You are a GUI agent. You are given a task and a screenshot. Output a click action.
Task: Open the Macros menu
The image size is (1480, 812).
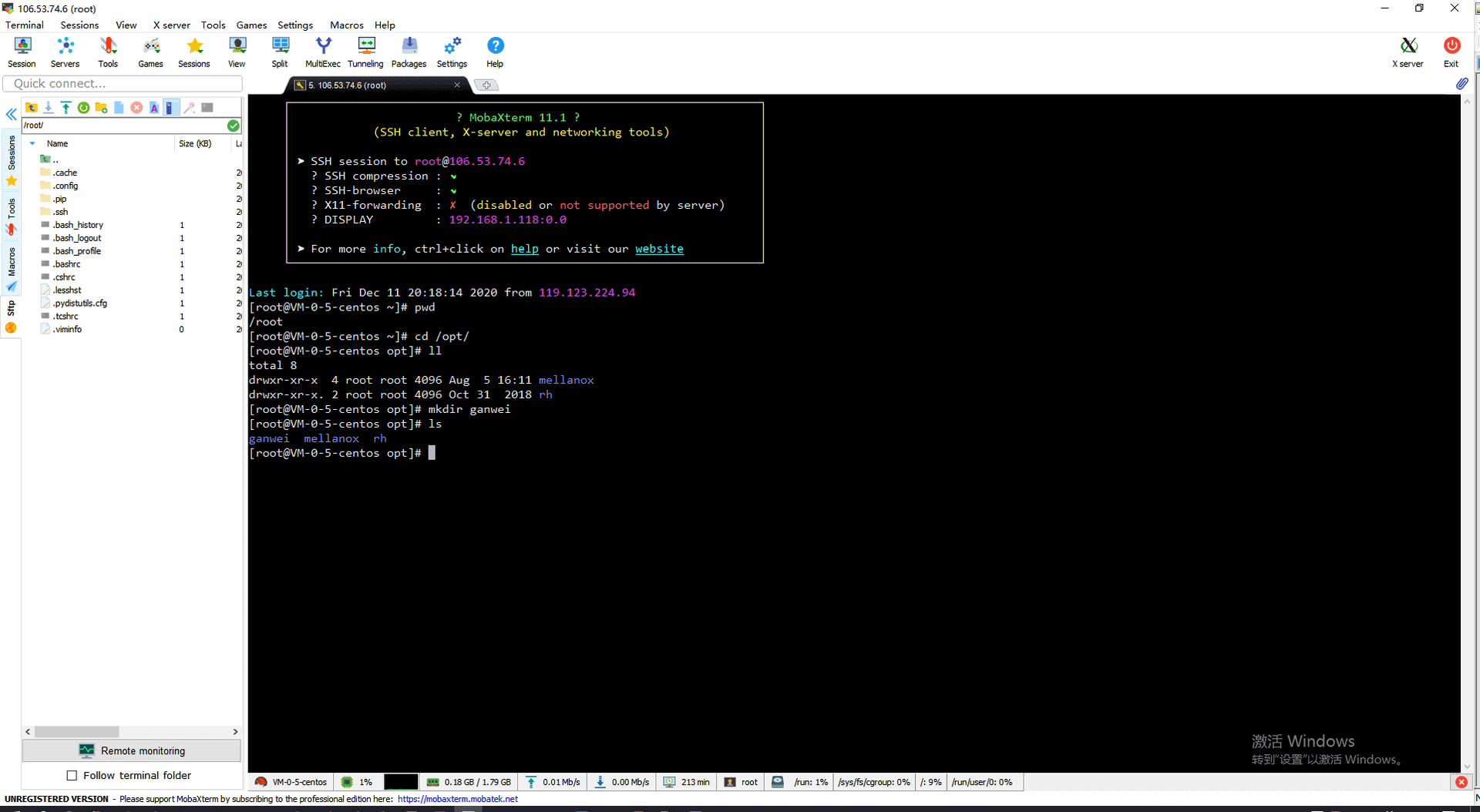[346, 25]
